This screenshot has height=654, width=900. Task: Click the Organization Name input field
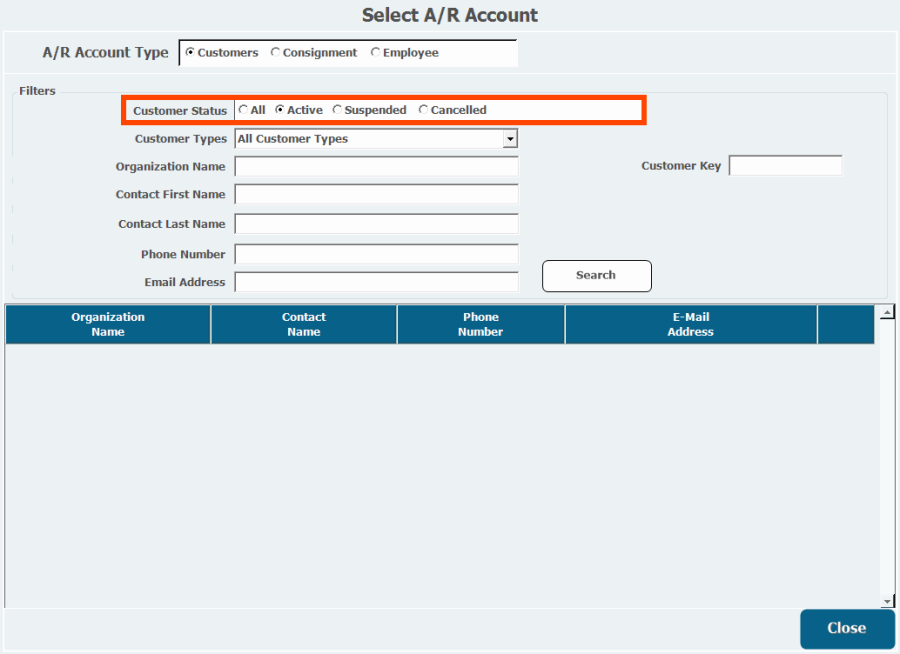coord(376,167)
